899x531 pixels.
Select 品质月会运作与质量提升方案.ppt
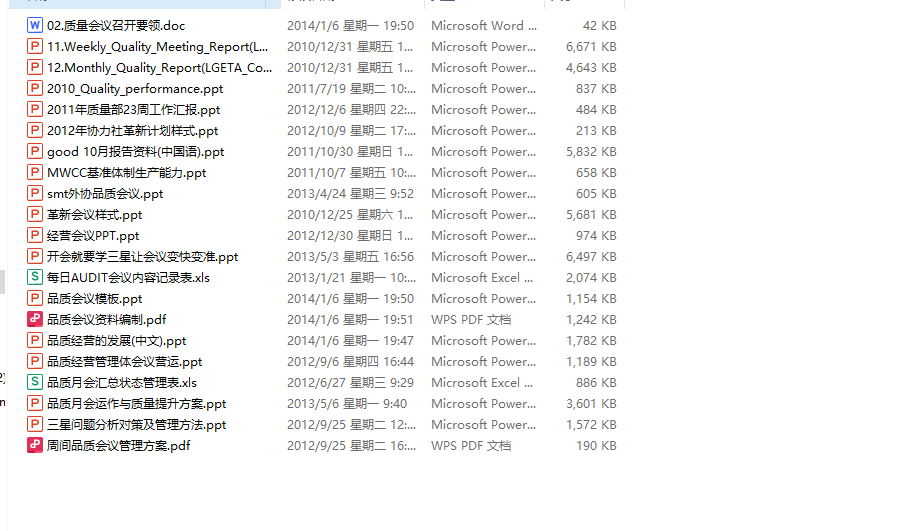pyautogui.click(x=136, y=404)
